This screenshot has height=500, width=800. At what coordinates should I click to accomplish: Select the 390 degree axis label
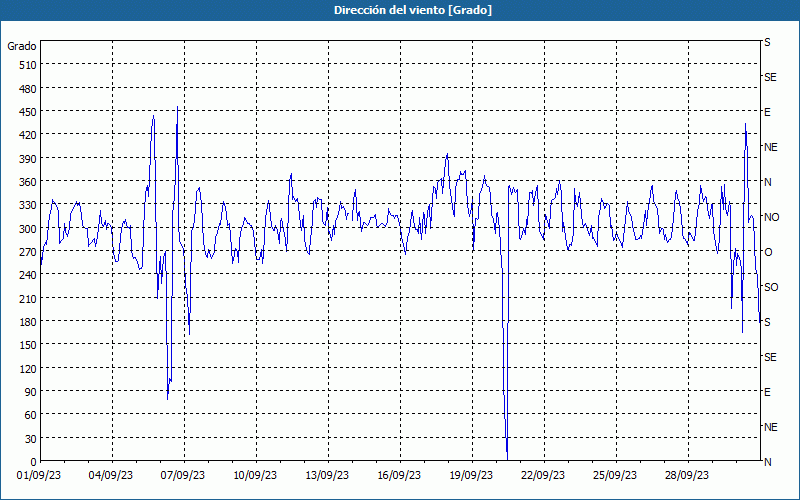click(28, 159)
